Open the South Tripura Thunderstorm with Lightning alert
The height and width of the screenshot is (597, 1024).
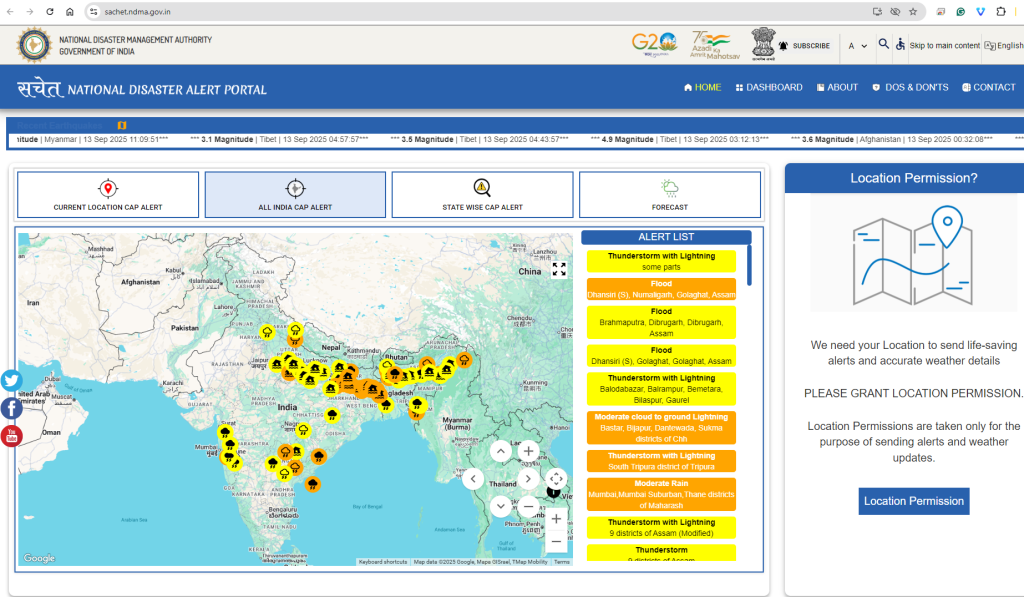[x=661, y=461]
